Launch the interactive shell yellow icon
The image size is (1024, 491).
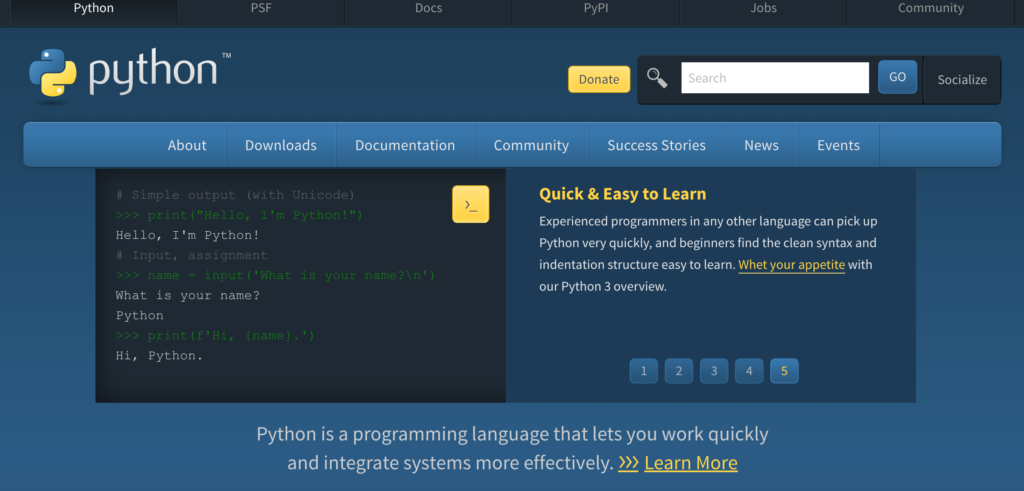470,204
